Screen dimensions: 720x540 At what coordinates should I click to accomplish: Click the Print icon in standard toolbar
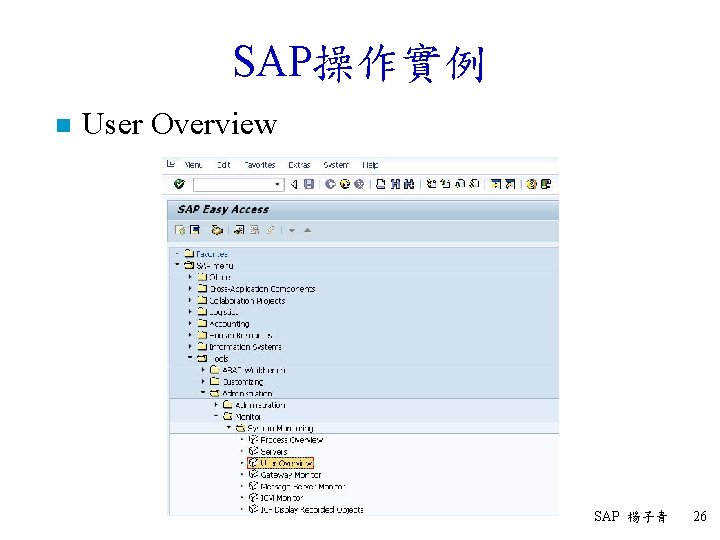[381, 184]
